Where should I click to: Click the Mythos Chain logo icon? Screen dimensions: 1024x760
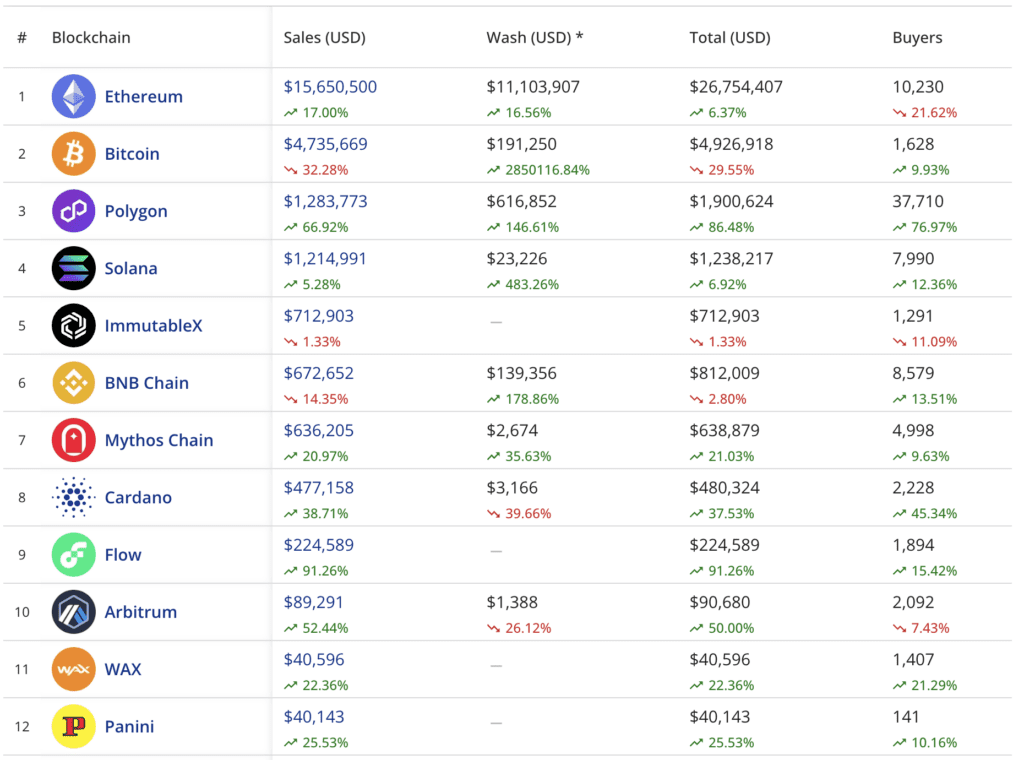tap(73, 440)
